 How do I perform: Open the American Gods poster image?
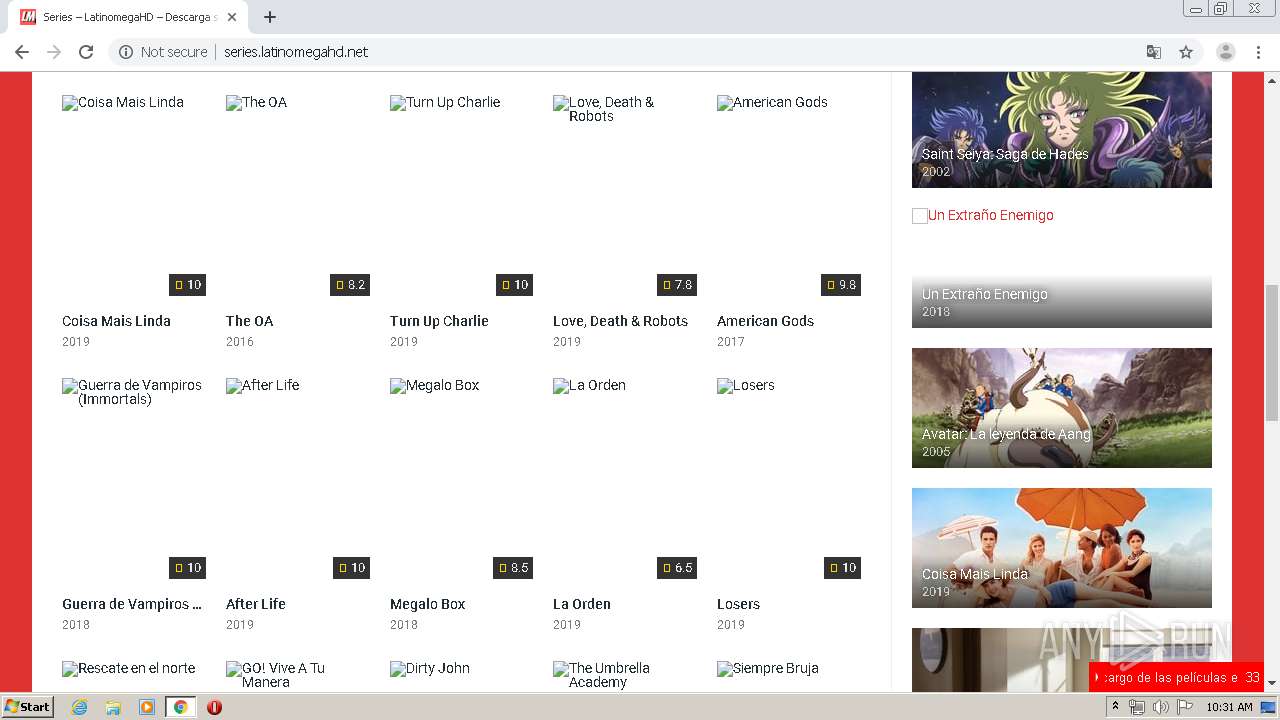coord(789,195)
